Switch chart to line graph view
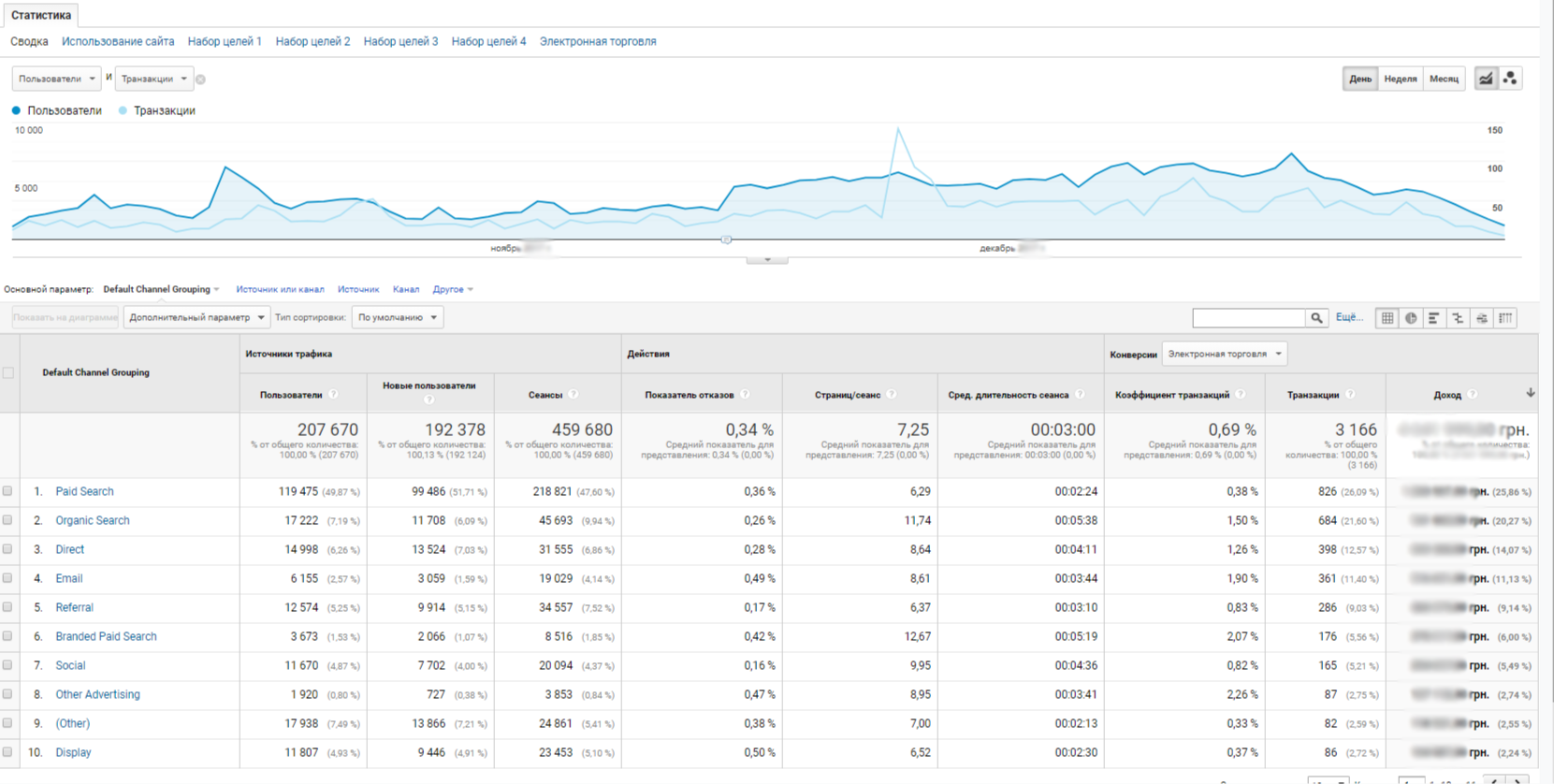Screen dimensions: 1554x784 pyautogui.click(x=1486, y=79)
